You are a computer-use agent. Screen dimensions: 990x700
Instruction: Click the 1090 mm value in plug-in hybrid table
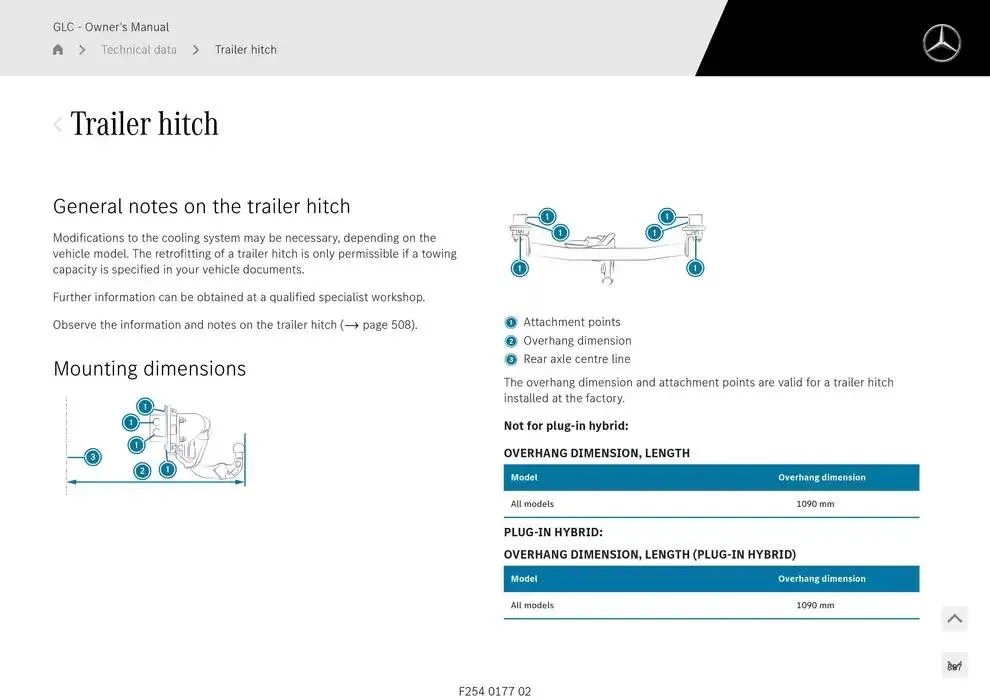[x=815, y=605]
